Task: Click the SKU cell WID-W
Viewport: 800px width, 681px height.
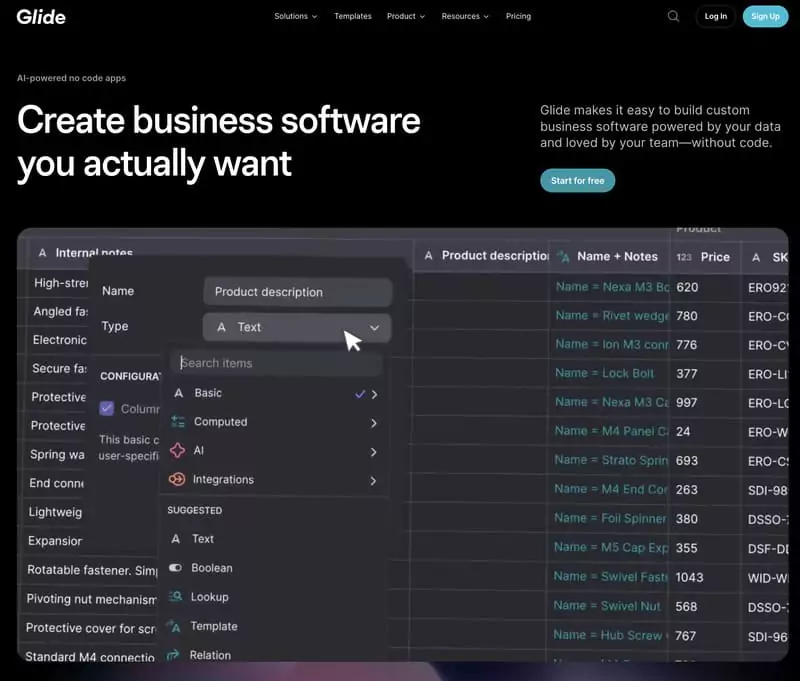Action: [767, 578]
